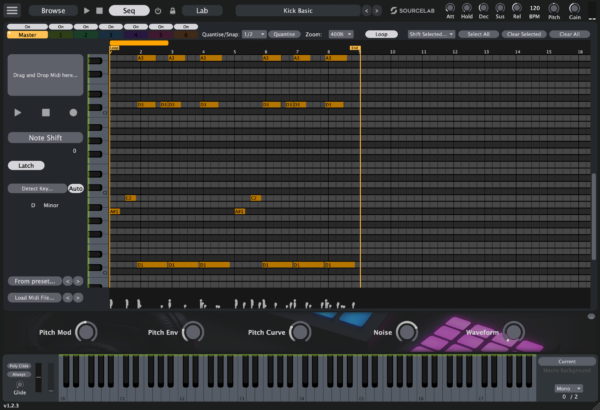This screenshot has height=410, width=600.
Task: Click the Rel knob
Action: [x=517, y=8]
